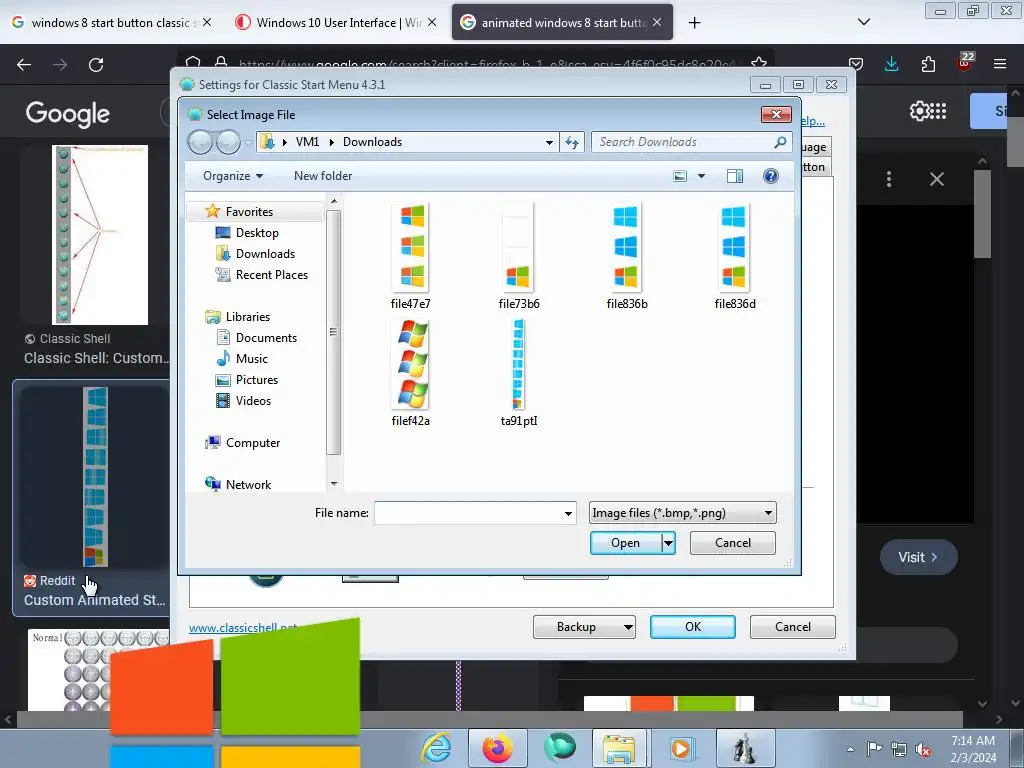Go back in the browser
This screenshot has height=768, width=1024.
point(24,65)
